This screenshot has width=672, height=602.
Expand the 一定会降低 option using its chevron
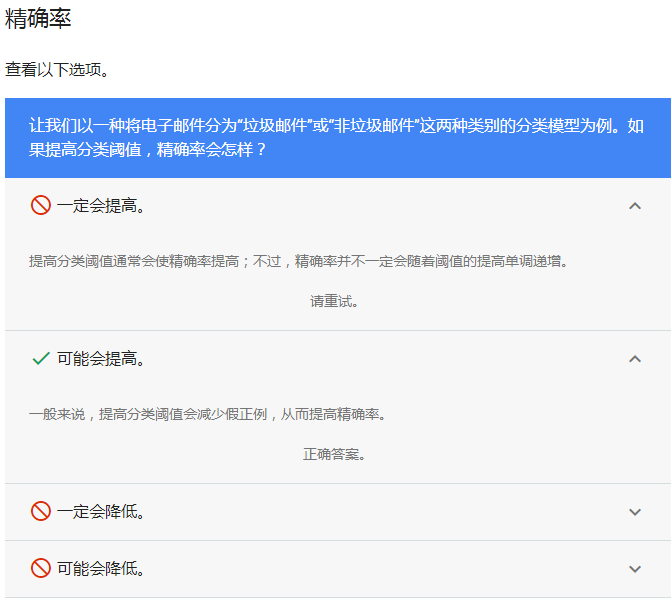634,511
